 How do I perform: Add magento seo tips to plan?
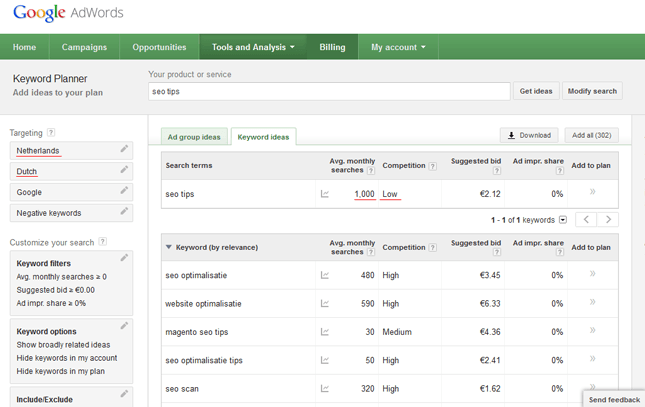click(x=592, y=331)
